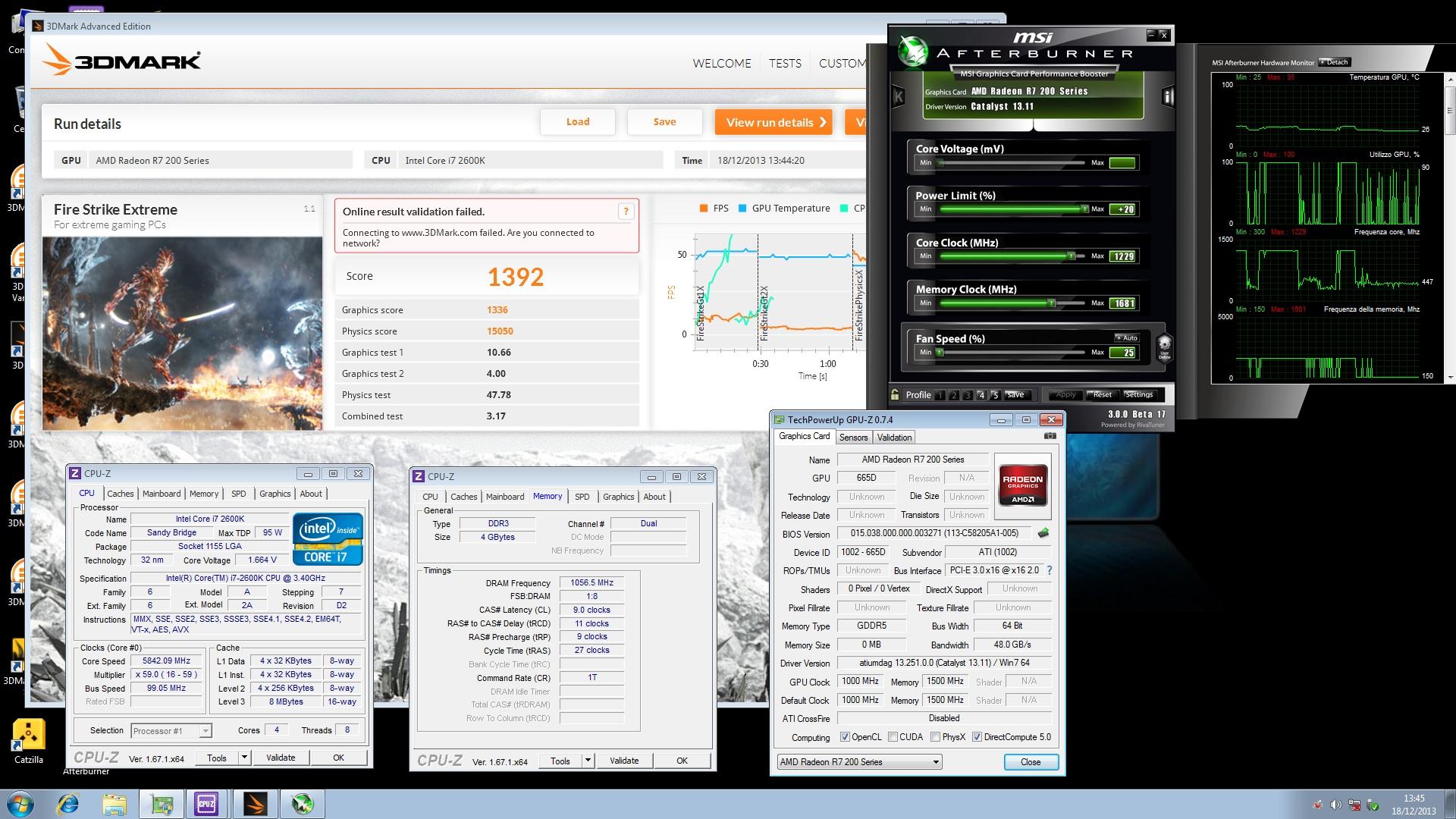Screen dimensions: 1456x819
Task: Select Afterburner profile slot 4
Action: 981,395
